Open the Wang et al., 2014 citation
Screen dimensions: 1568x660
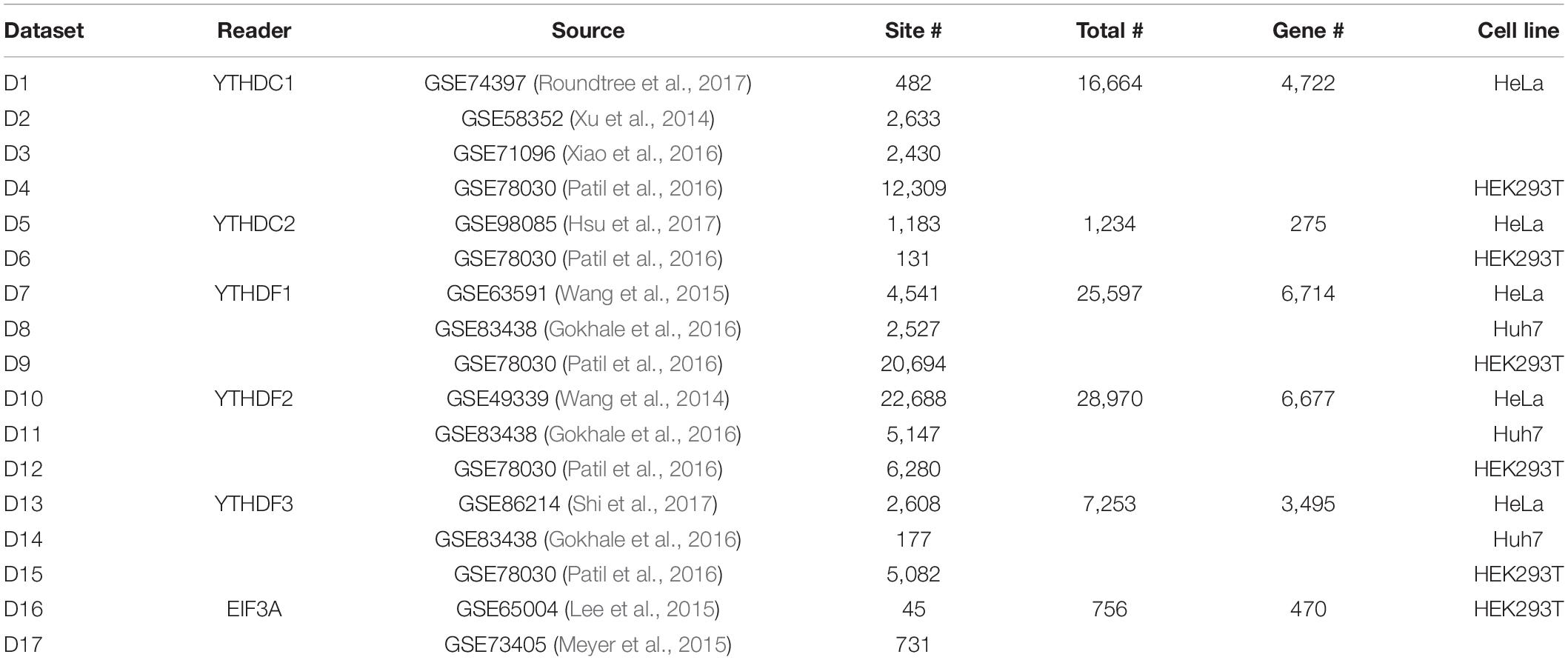point(641,399)
